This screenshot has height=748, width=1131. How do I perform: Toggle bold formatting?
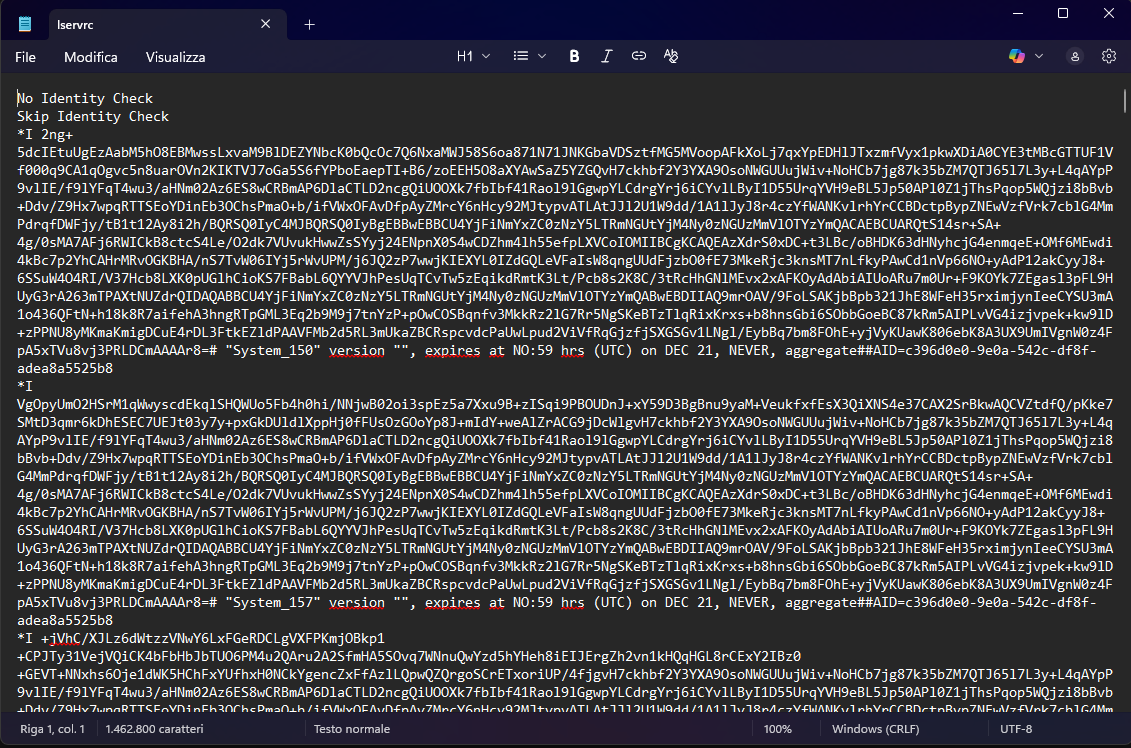[574, 56]
